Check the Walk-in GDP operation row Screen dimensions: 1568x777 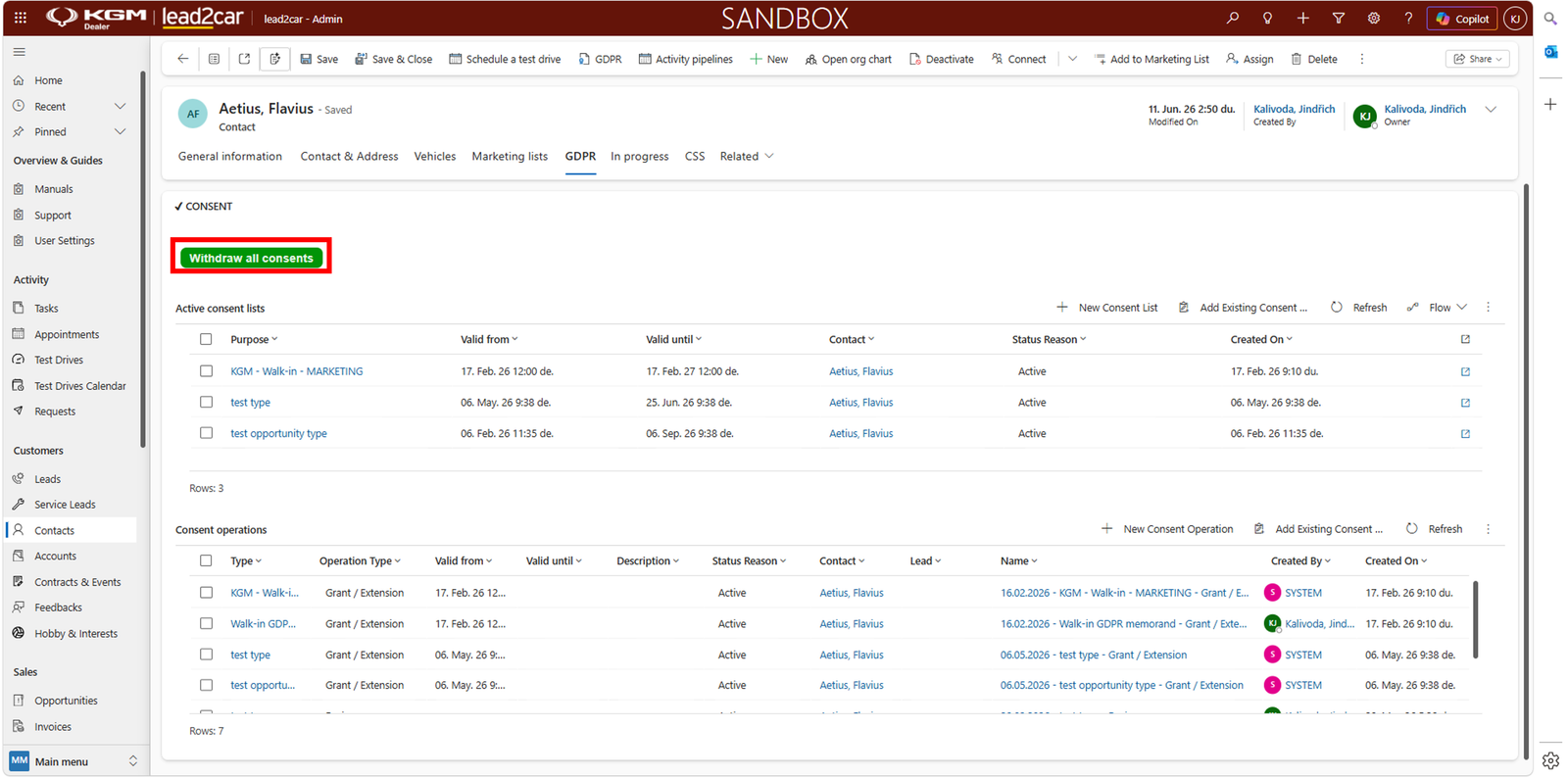tap(206, 623)
